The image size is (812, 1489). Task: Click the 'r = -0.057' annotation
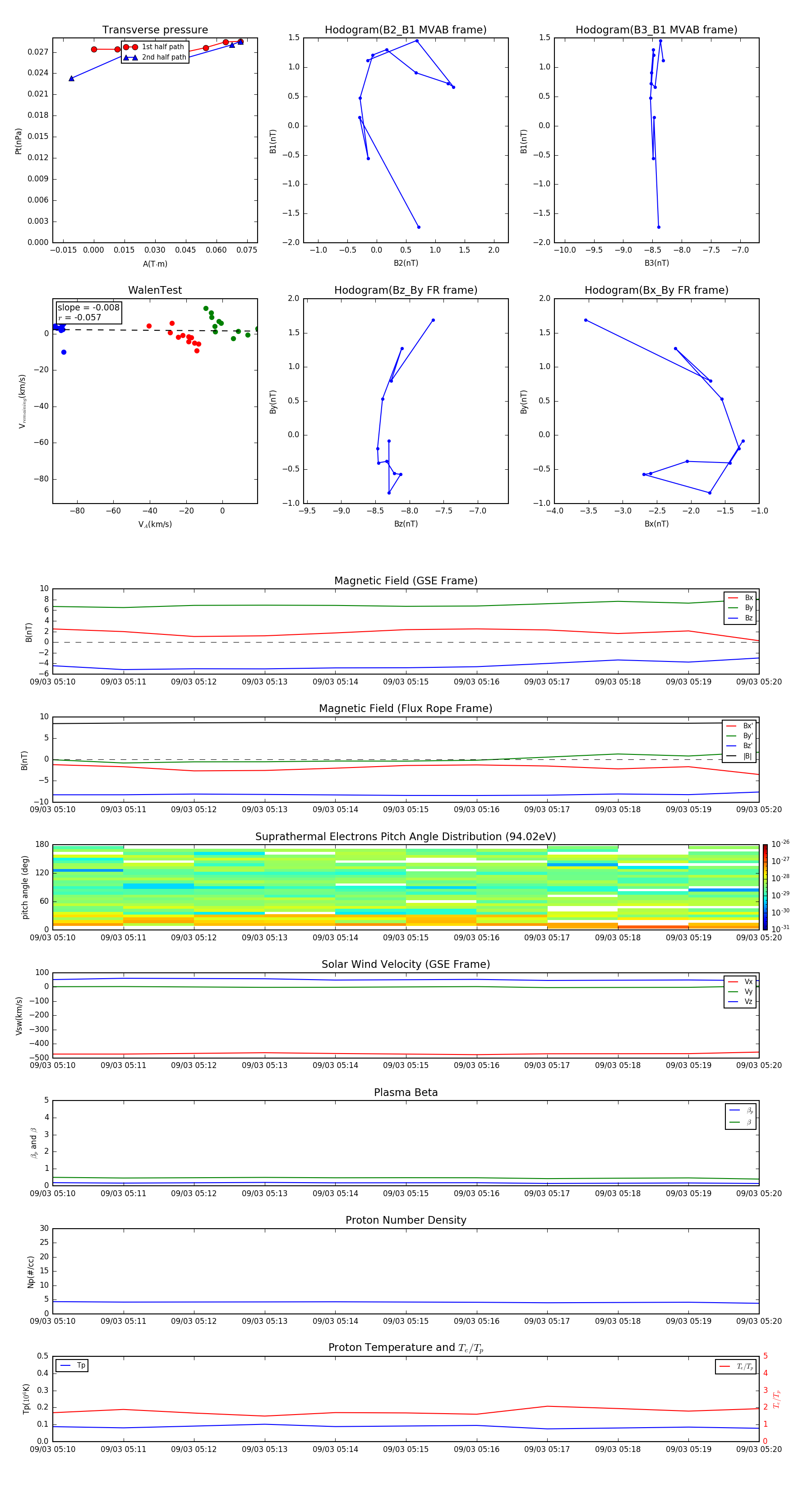pos(80,317)
